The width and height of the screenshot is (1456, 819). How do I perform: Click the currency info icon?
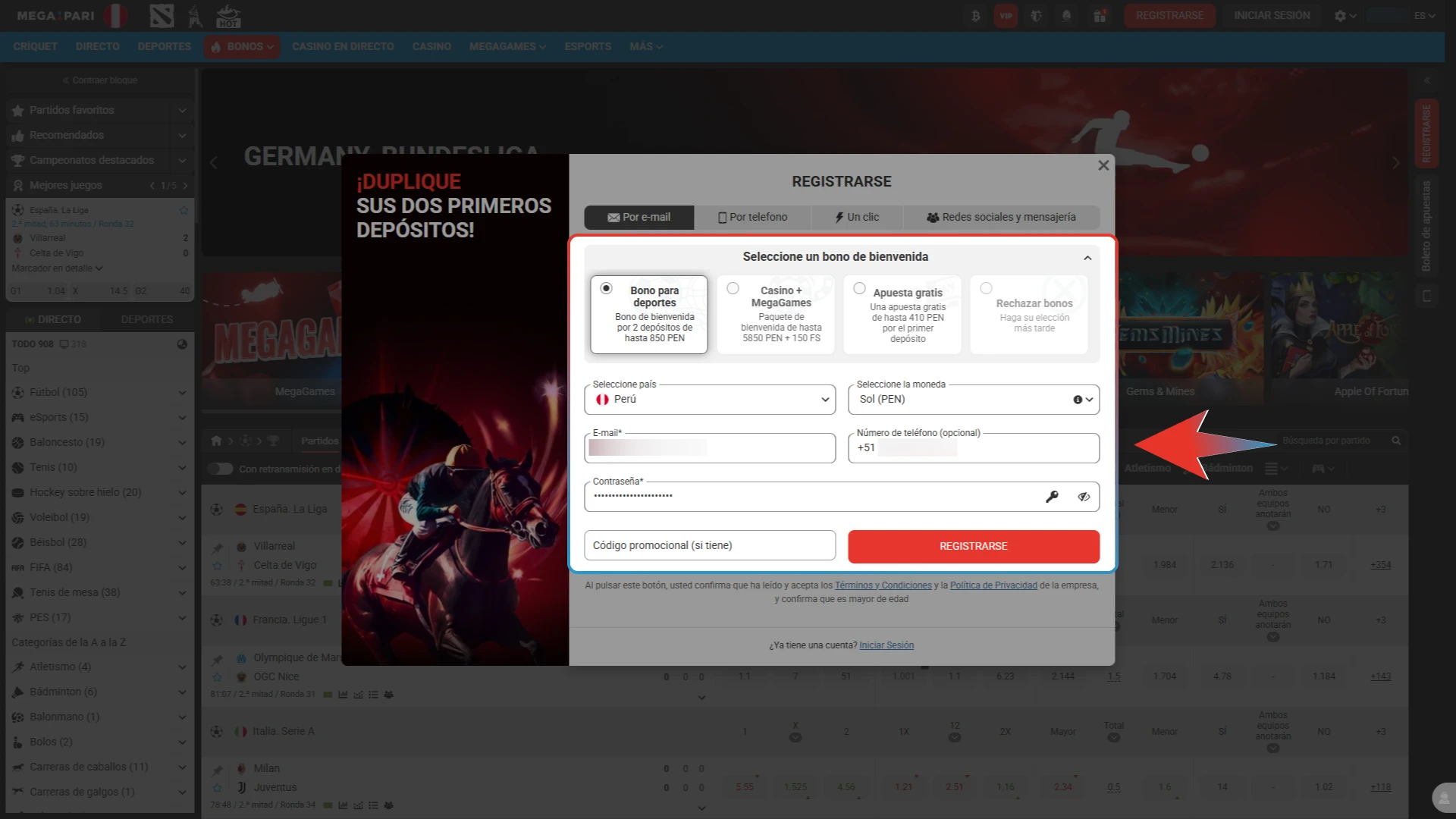[x=1078, y=400]
